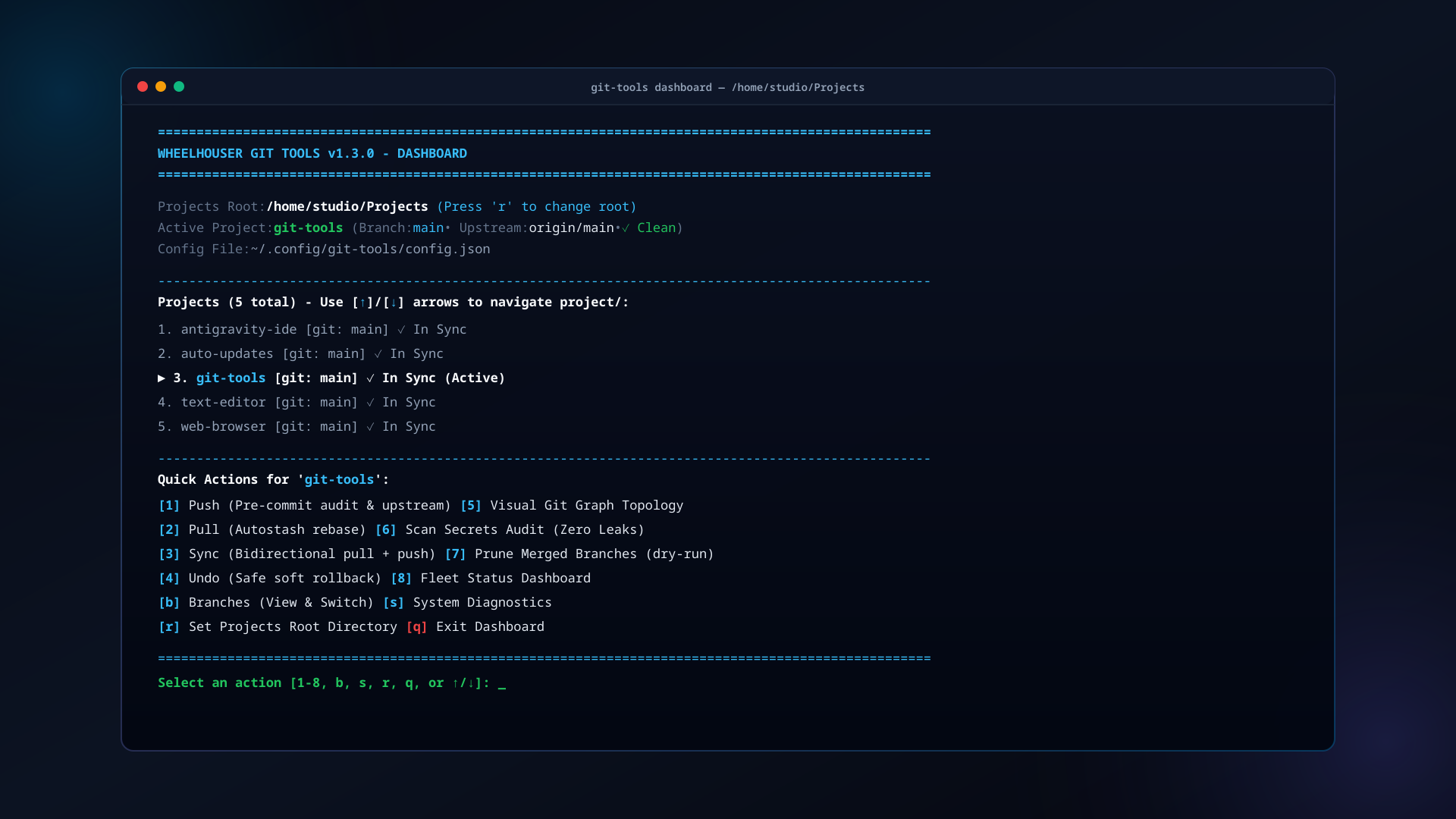Select active row '3. git-tools'

pyautogui.click(x=331, y=378)
